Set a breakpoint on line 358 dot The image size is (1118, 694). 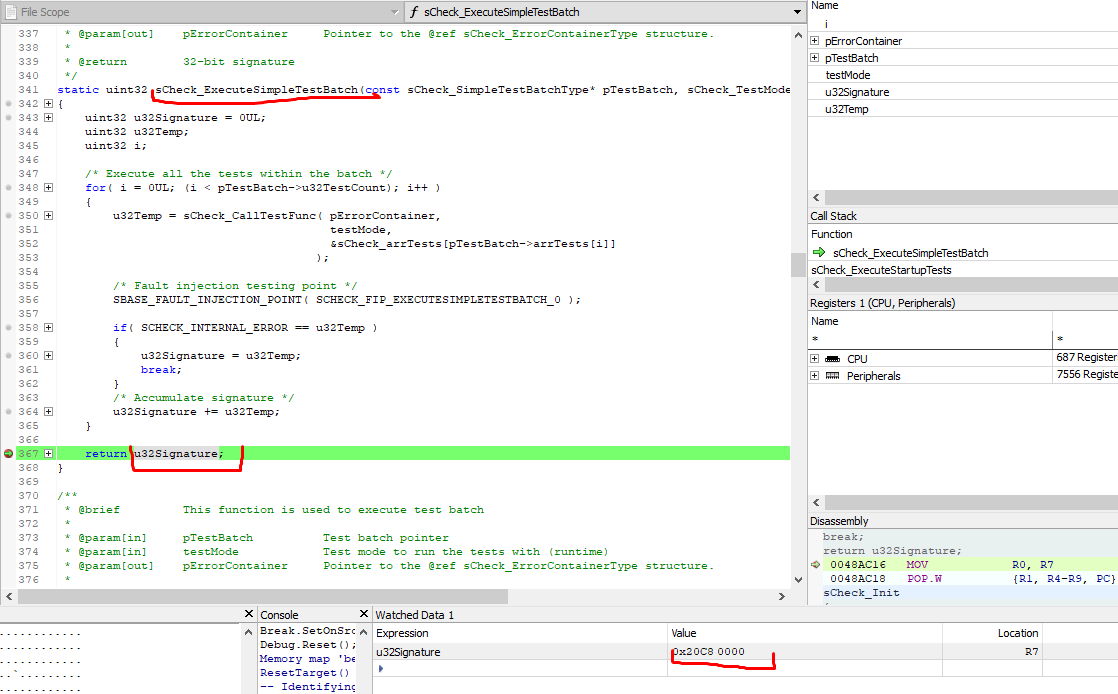tap(9, 327)
